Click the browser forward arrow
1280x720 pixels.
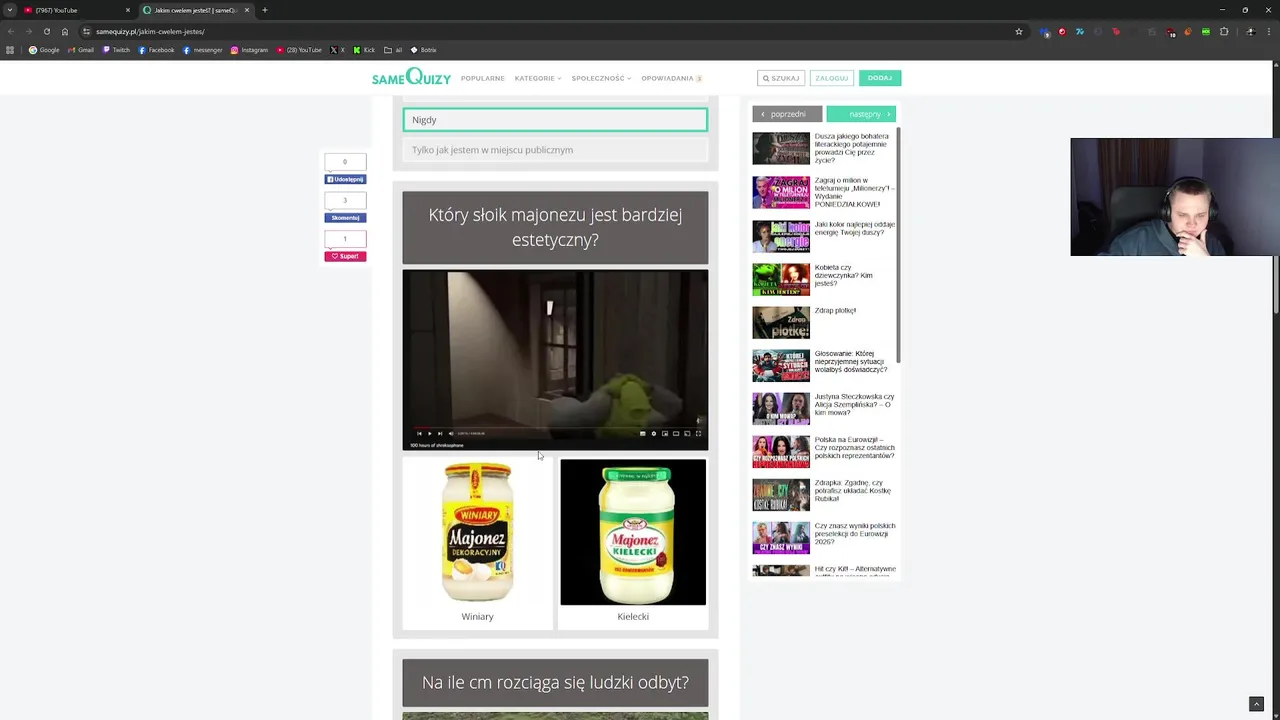(x=28, y=31)
